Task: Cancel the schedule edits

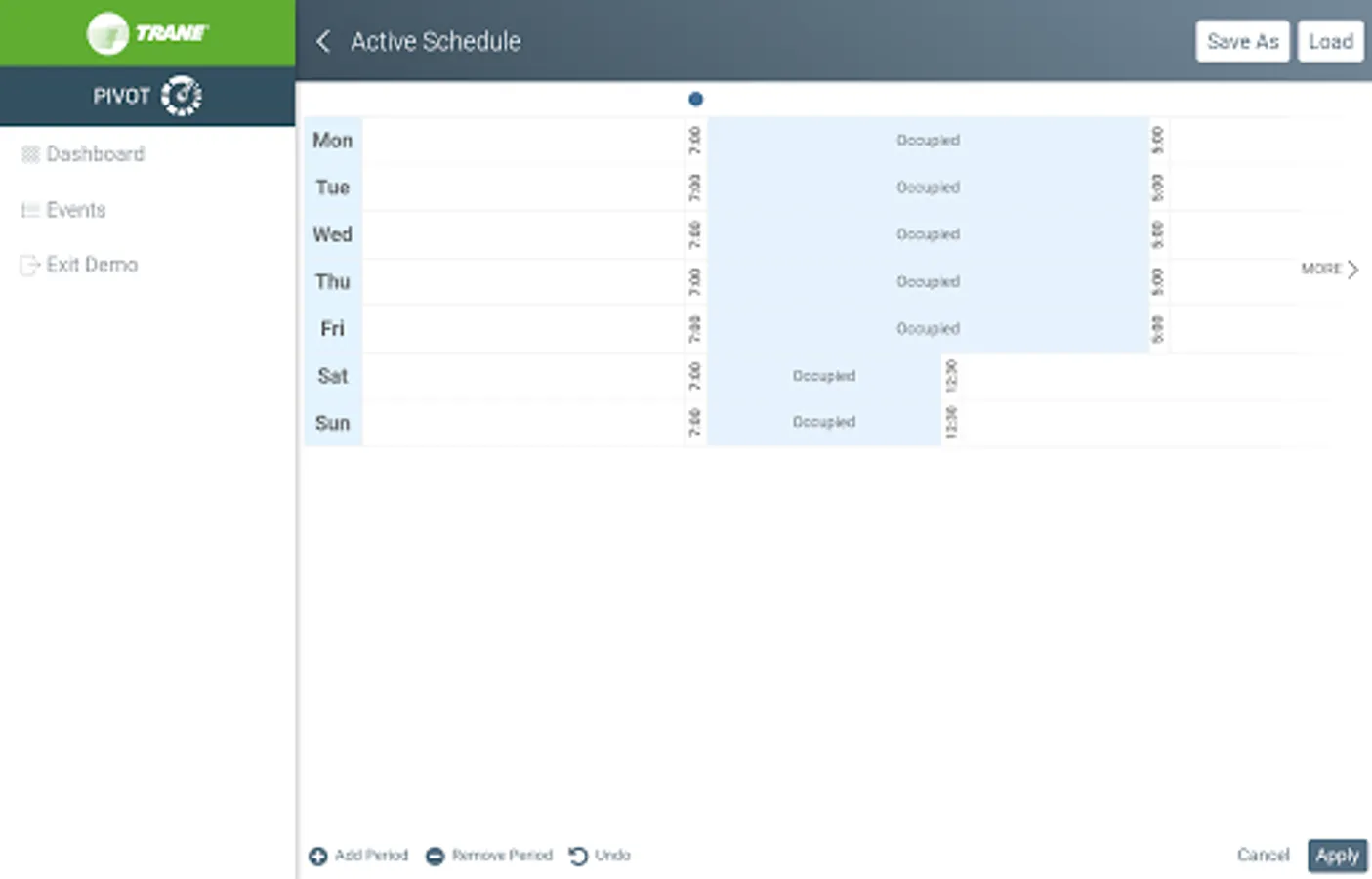Action: [1263, 856]
